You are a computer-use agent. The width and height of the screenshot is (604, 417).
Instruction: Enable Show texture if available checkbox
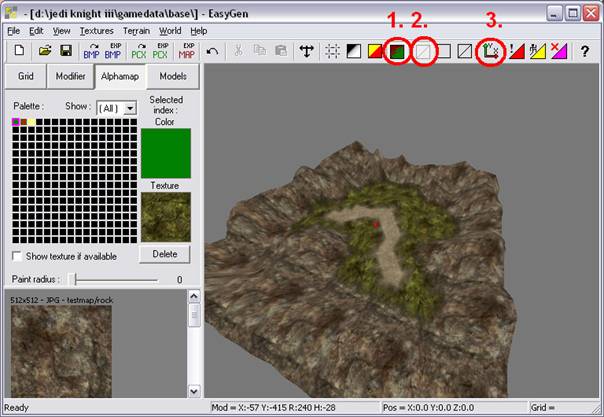(17, 256)
